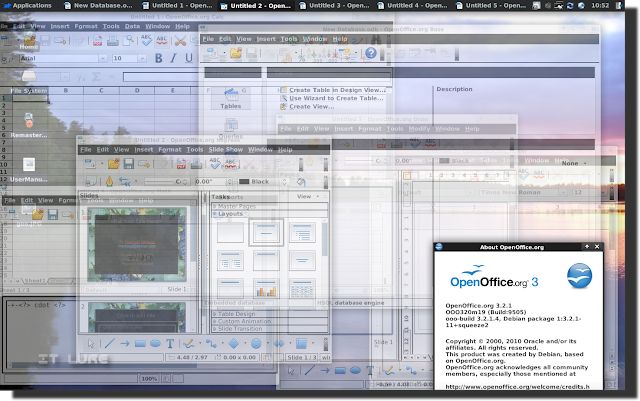Toggle AutoSpellcheck in Impress toolbar
The width and height of the screenshot is (640, 401).
tap(230, 164)
